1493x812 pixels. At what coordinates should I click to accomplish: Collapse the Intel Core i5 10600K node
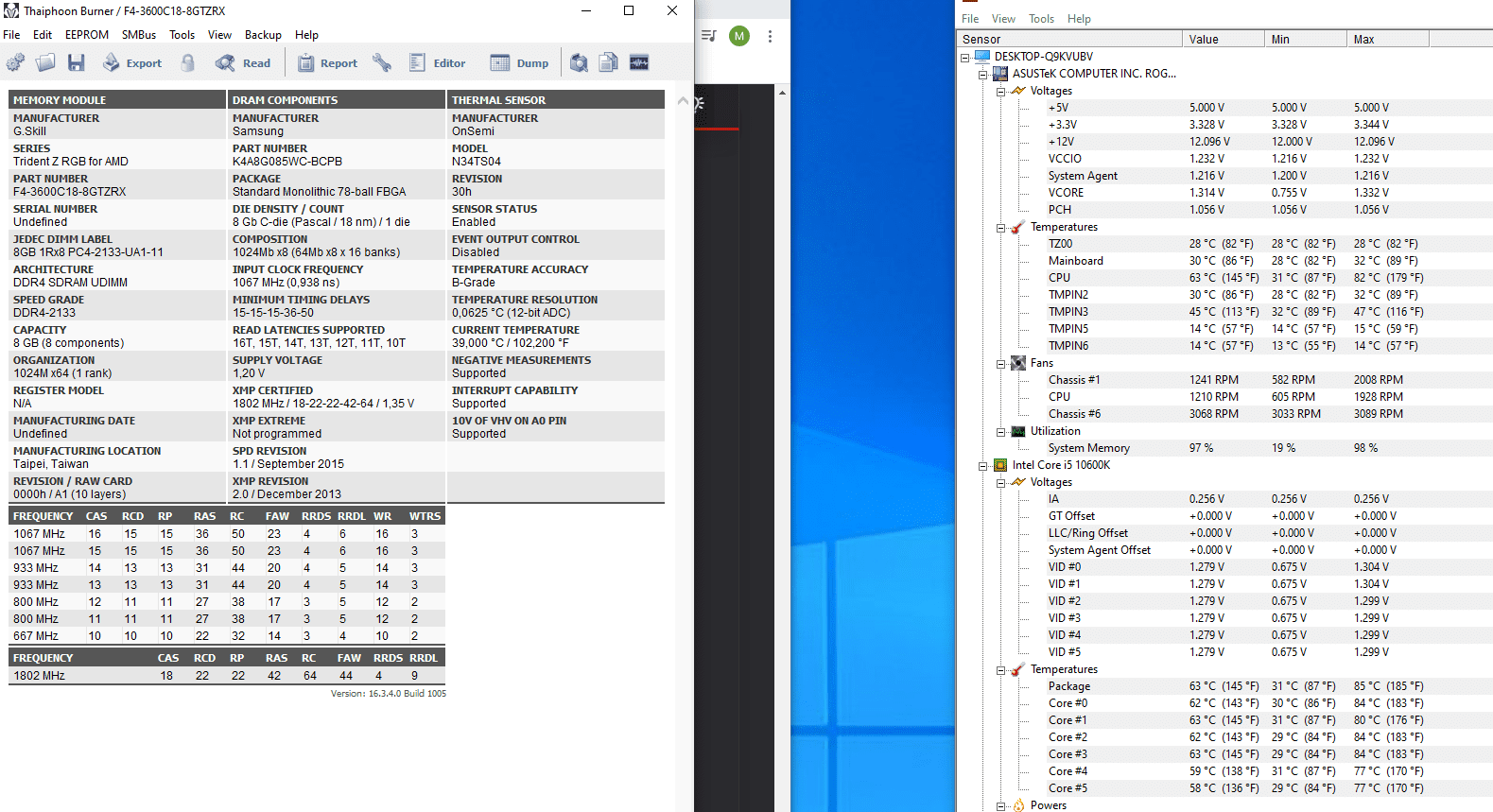coord(983,465)
